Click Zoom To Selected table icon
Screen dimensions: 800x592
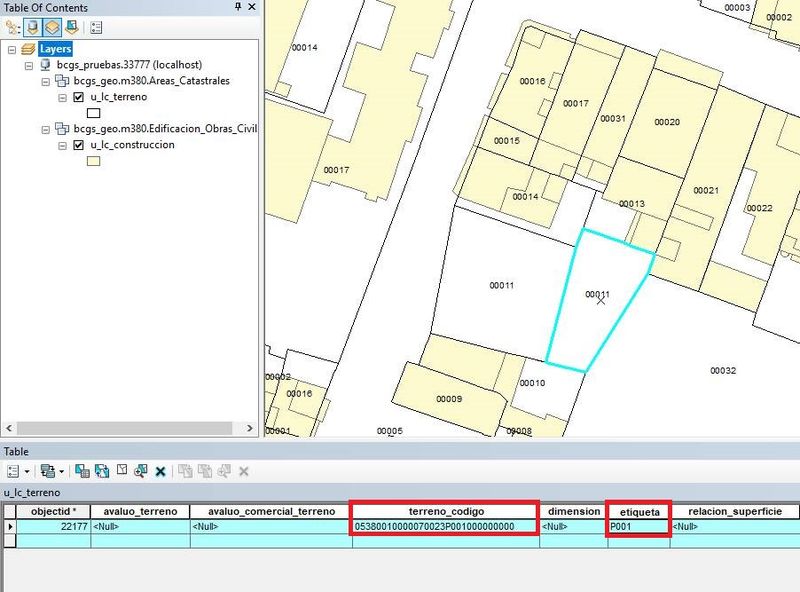tap(140, 471)
